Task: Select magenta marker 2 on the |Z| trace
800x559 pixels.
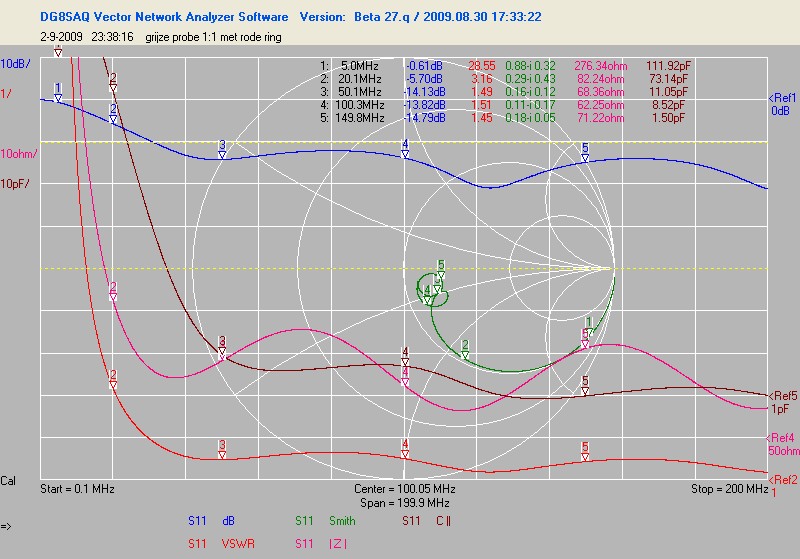Action: [113, 291]
